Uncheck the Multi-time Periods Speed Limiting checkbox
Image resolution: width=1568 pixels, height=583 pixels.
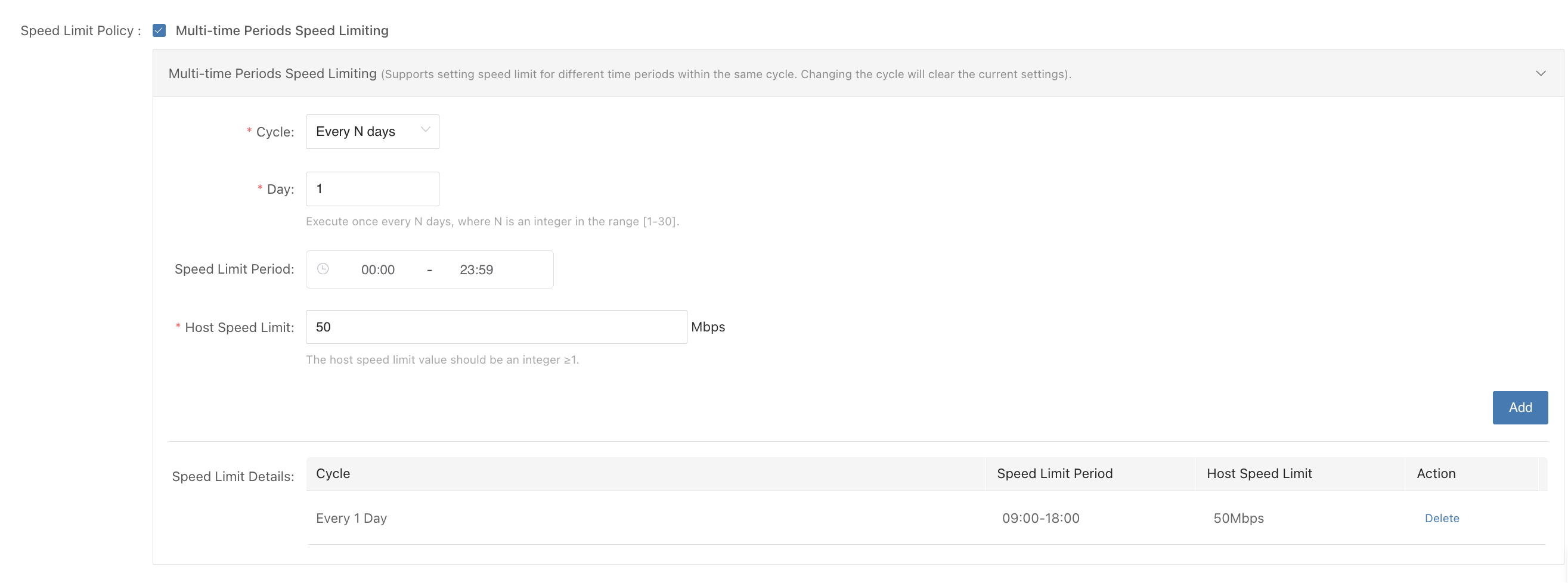click(159, 30)
